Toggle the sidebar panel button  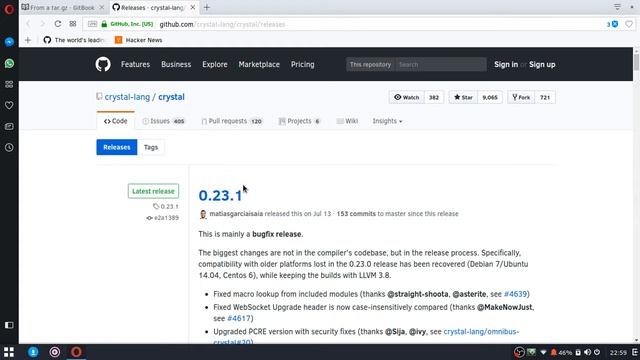coord(9,325)
